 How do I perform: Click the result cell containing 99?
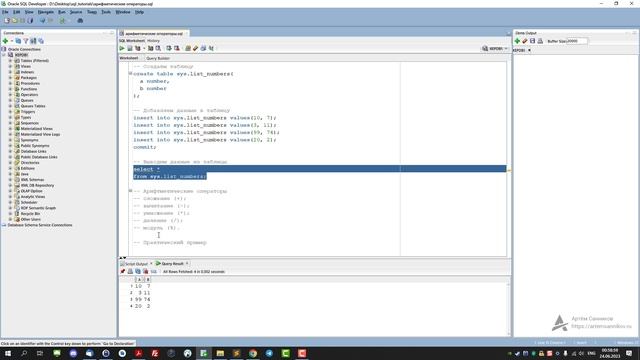(138, 299)
